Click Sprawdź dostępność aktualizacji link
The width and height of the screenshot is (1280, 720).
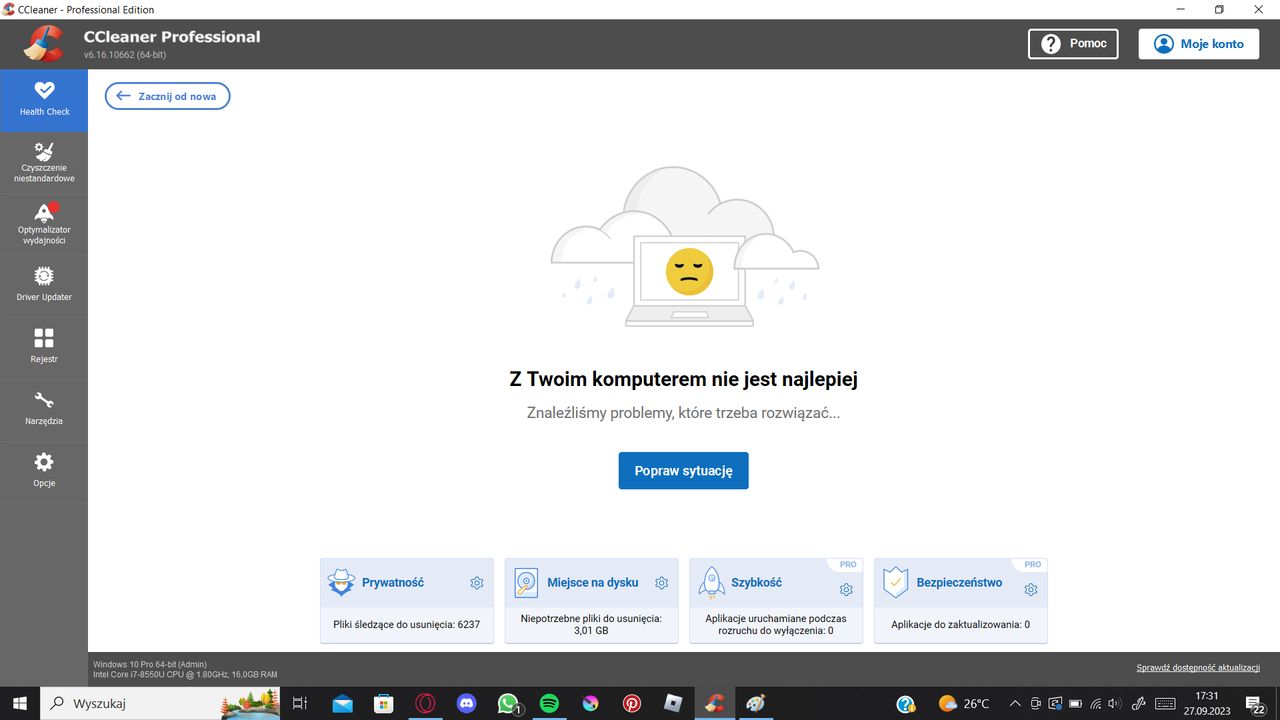(1198, 668)
